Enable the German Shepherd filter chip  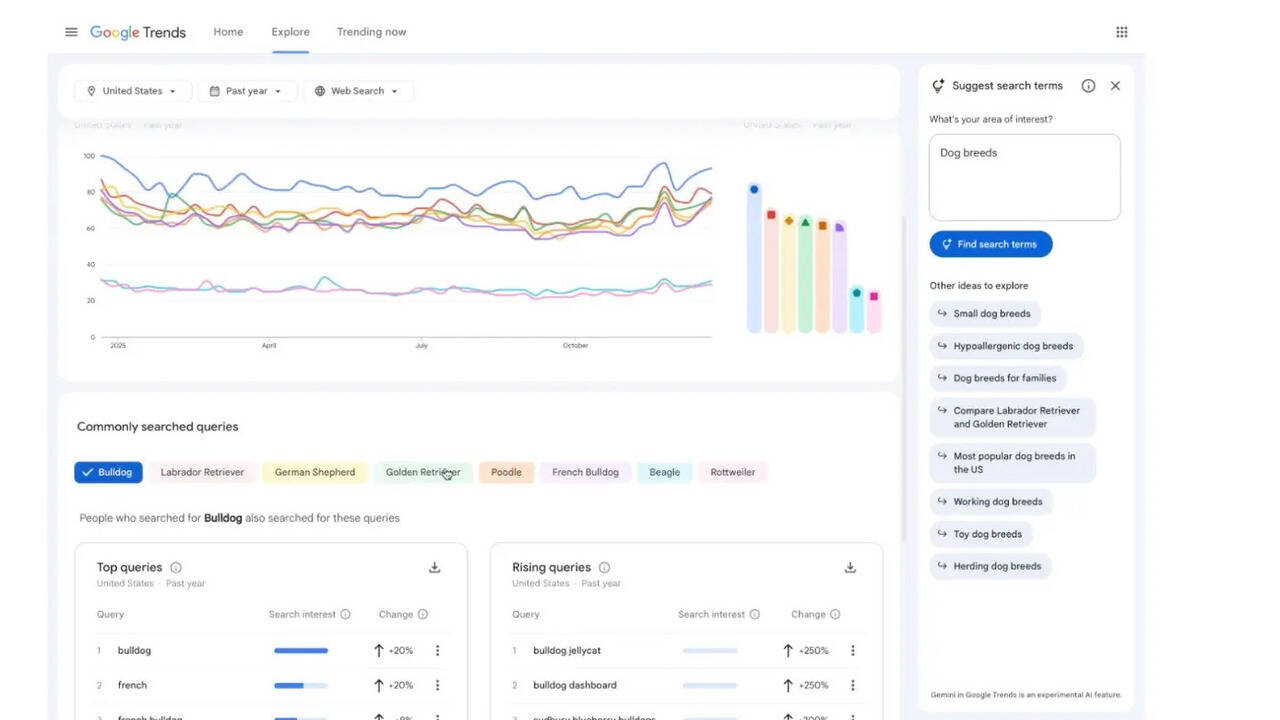[x=315, y=471]
